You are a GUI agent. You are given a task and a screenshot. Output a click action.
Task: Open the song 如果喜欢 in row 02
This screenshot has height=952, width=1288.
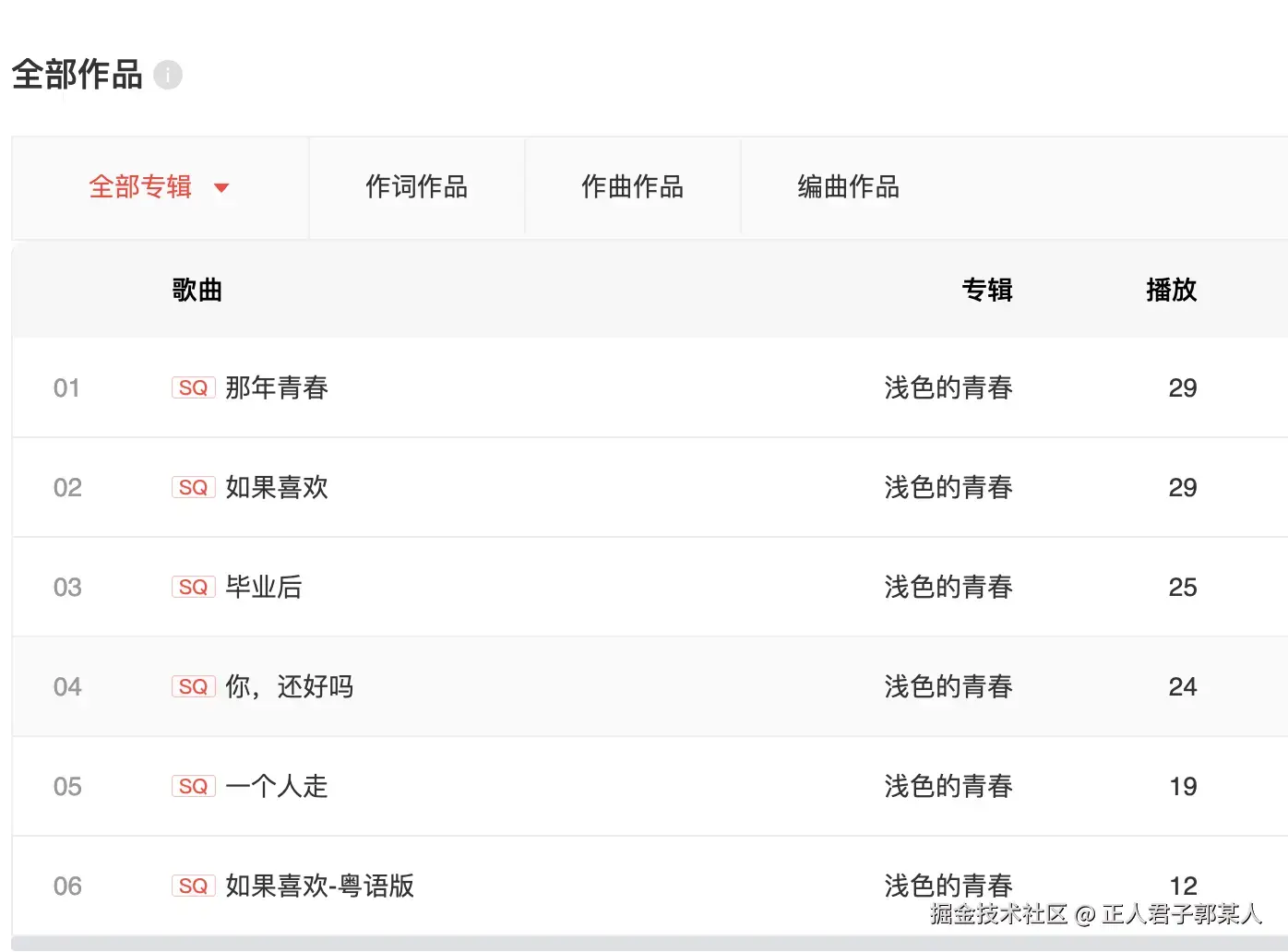[277, 487]
